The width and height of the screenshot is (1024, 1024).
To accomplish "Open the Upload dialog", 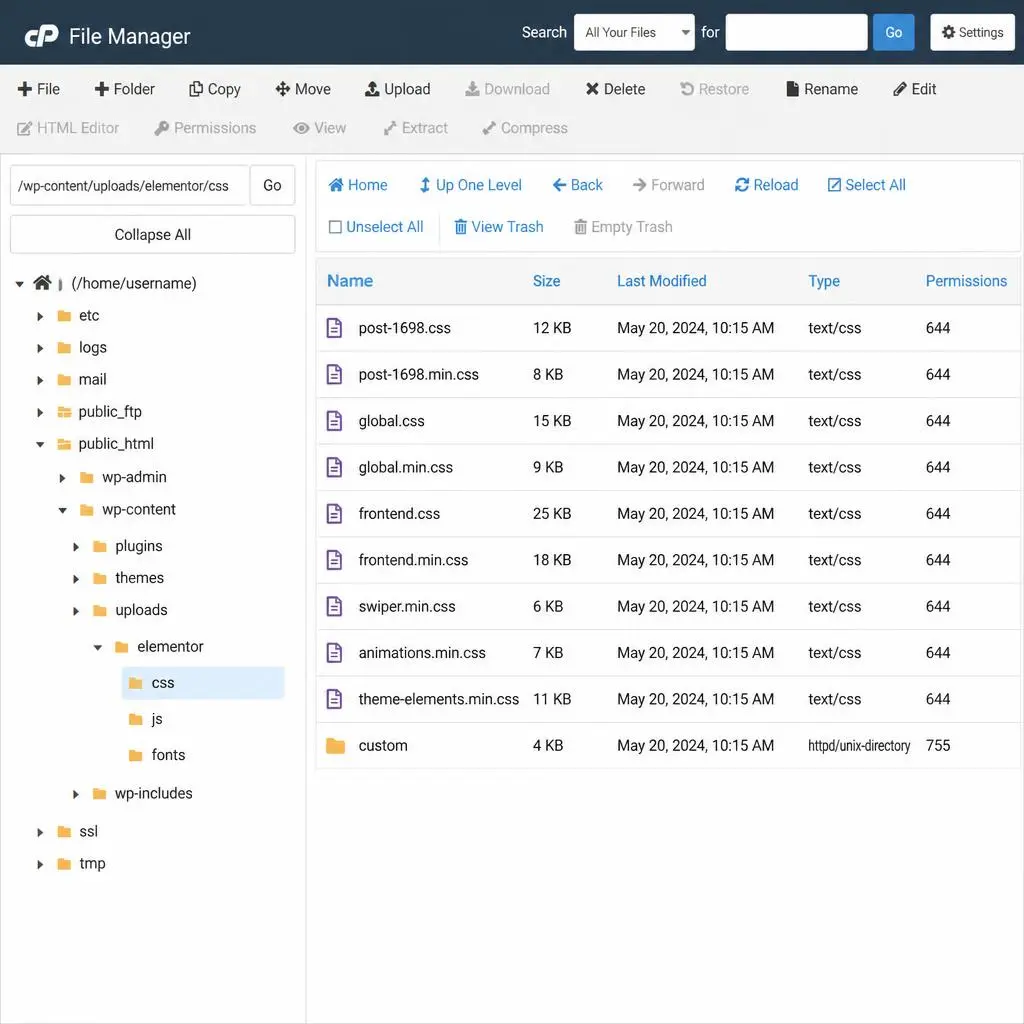I will coord(398,89).
